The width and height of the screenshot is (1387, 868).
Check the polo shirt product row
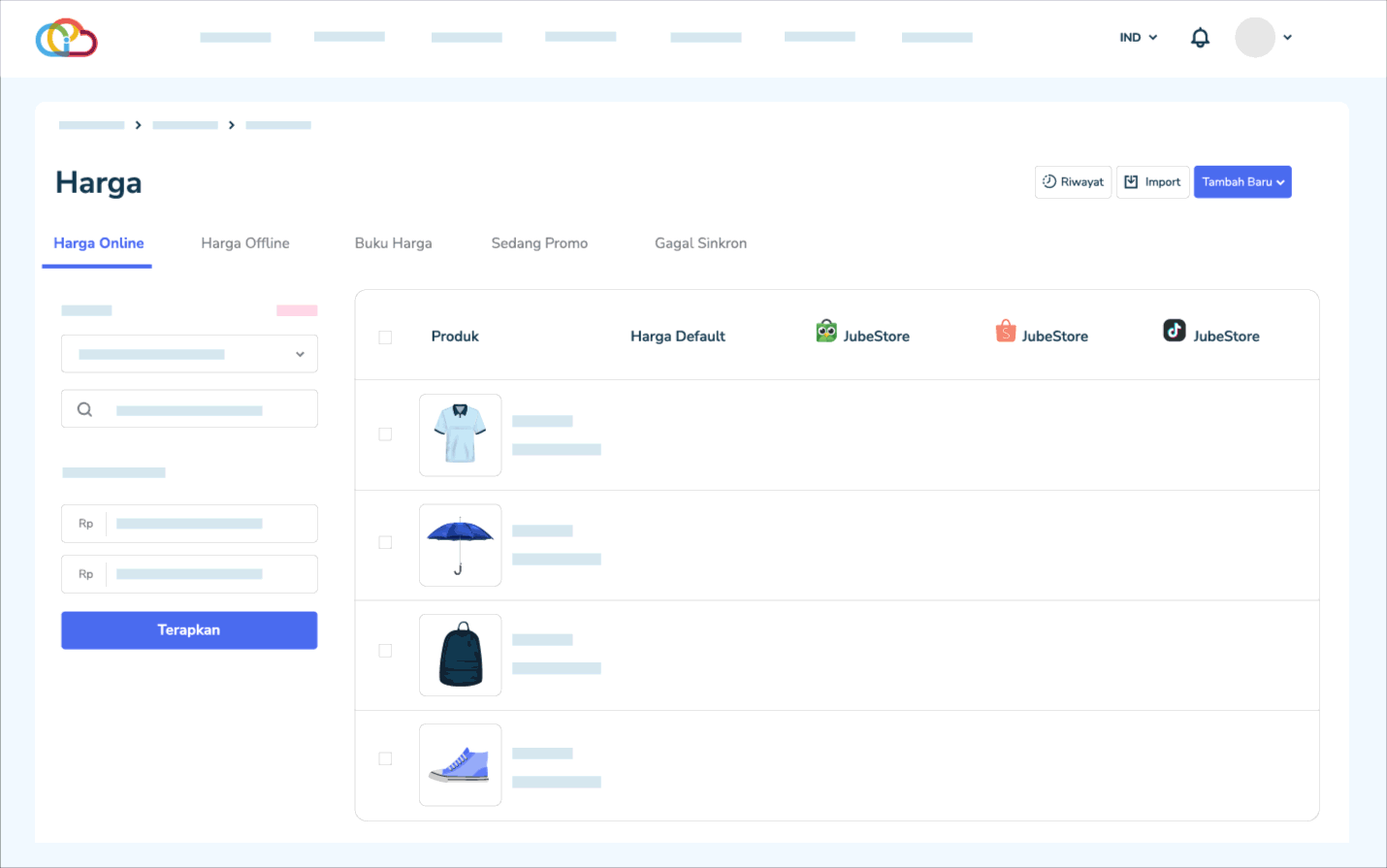(385, 434)
